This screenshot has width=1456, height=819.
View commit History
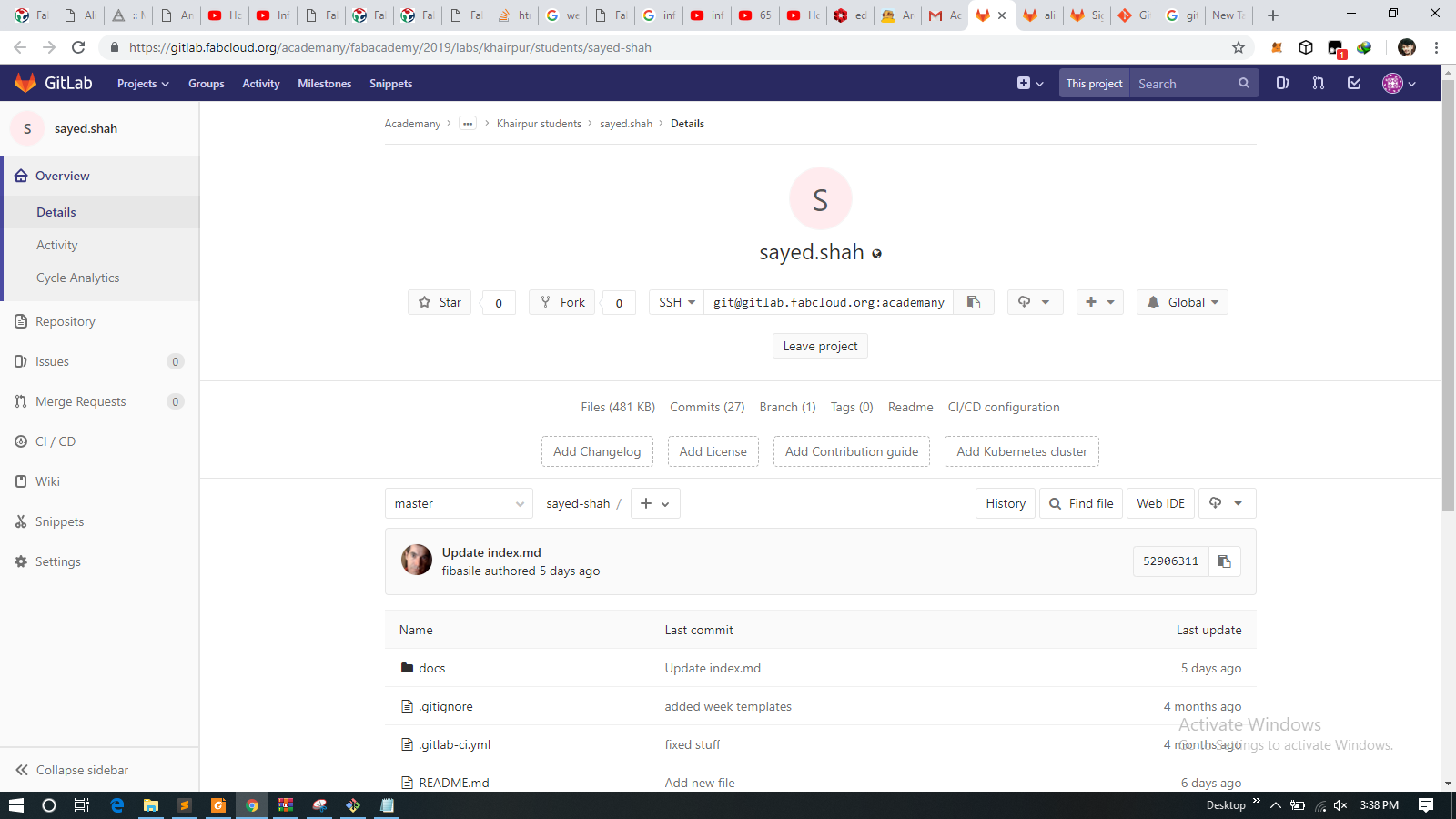point(1006,503)
